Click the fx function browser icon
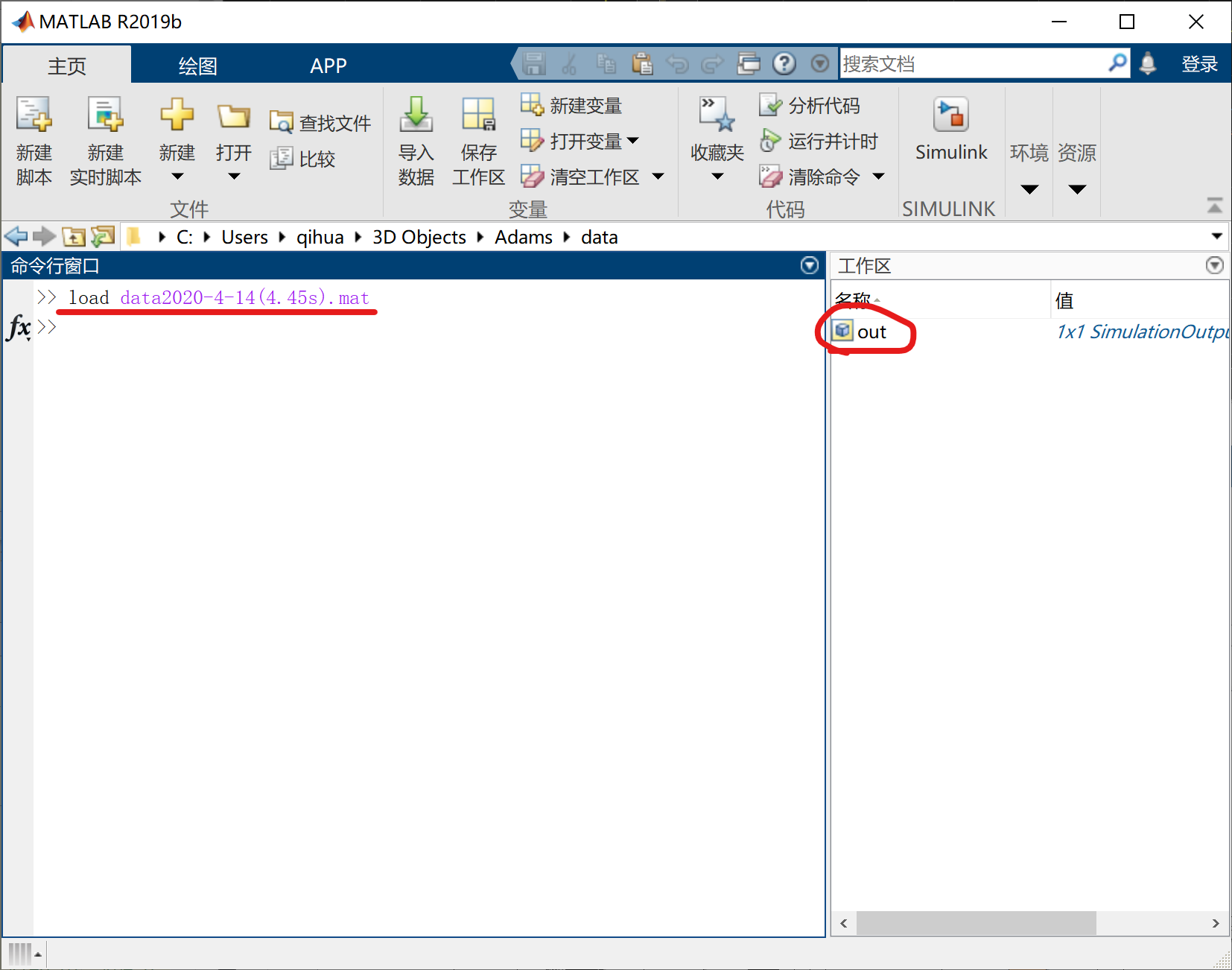The image size is (1232, 970). tap(18, 328)
